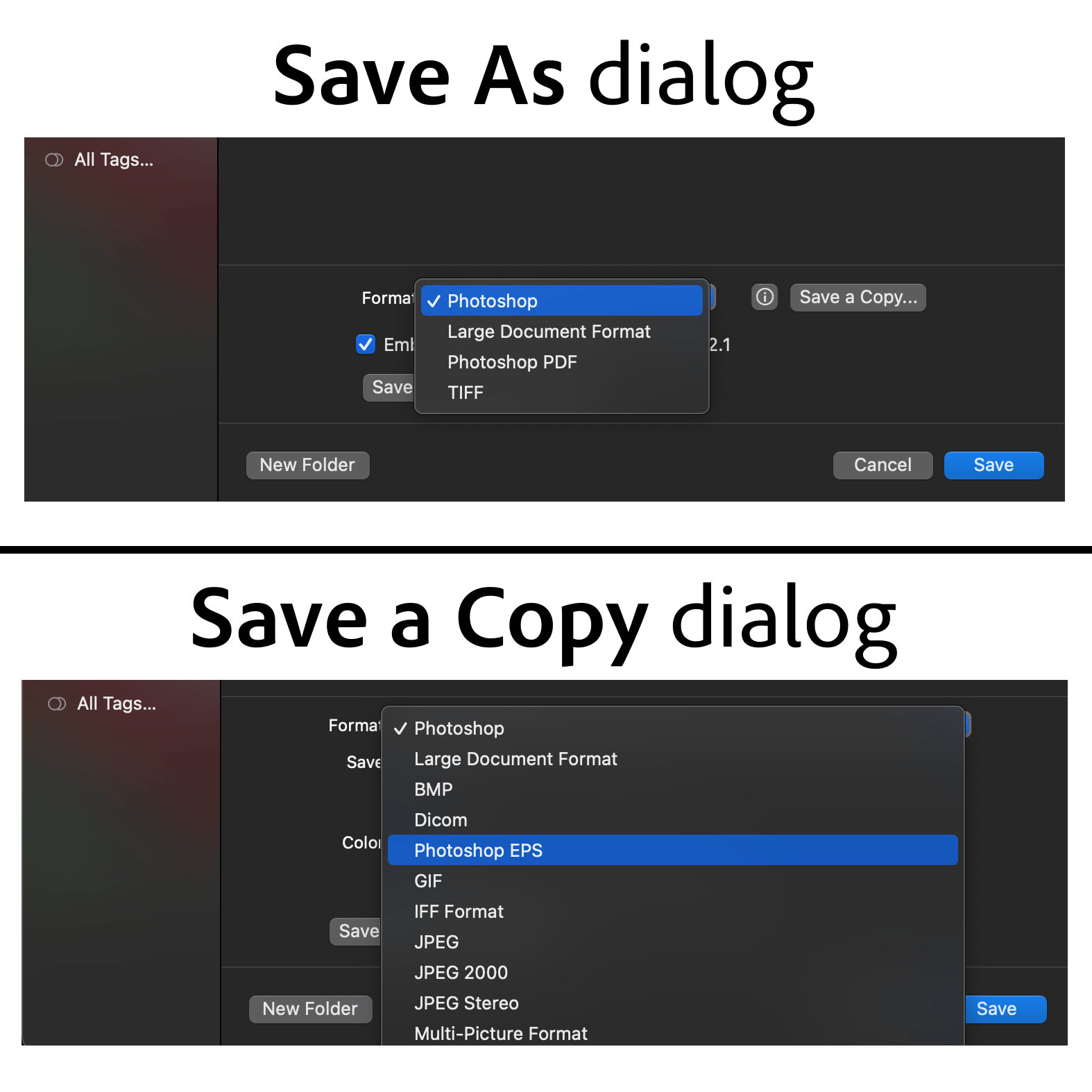Open Save a Copy... from Save As dialog
The image size is (1092, 1092).
[858, 297]
